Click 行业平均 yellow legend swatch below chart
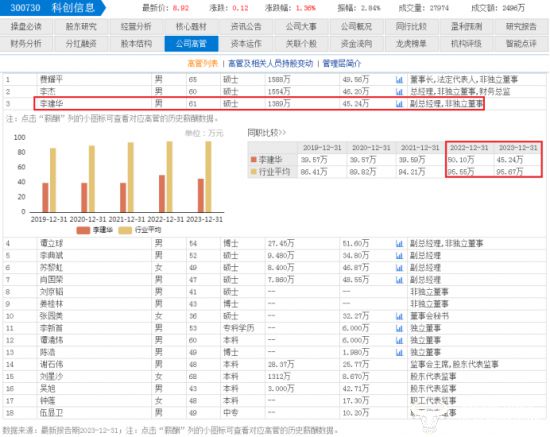Image resolution: width=550 pixels, height=437 pixels. click(x=125, y=230)
